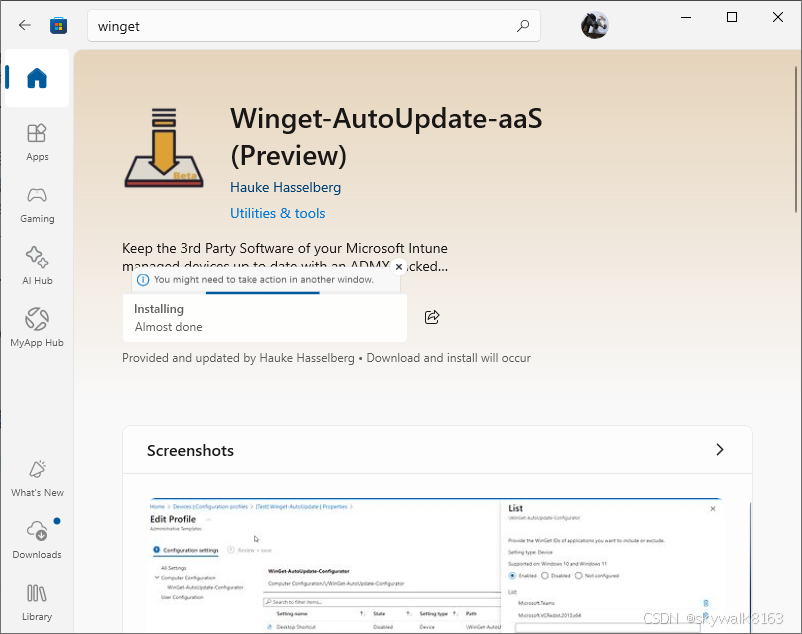This screenshot has height=634, width=802.
Task: Click the Microsoft Store logo icon
Action: [x=58, y=26]
